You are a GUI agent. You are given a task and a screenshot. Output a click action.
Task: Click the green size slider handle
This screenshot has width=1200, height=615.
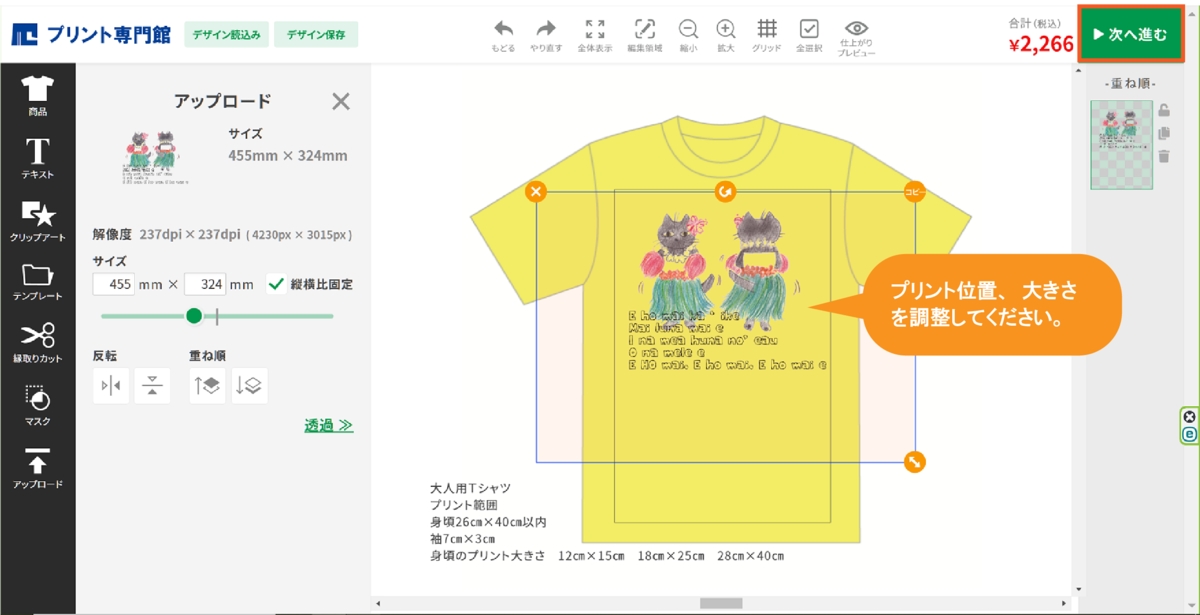click(x=194, y=316)
